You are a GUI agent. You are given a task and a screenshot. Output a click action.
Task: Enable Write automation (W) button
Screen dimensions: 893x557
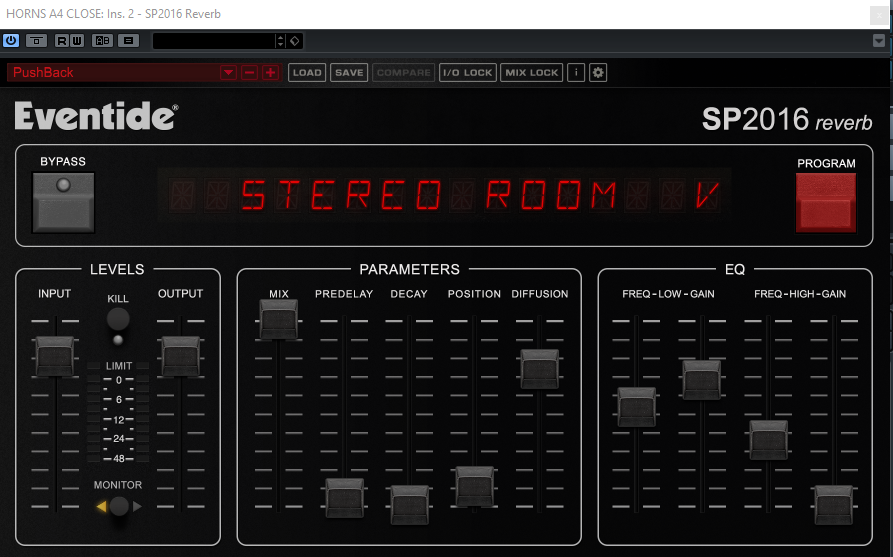77,40
